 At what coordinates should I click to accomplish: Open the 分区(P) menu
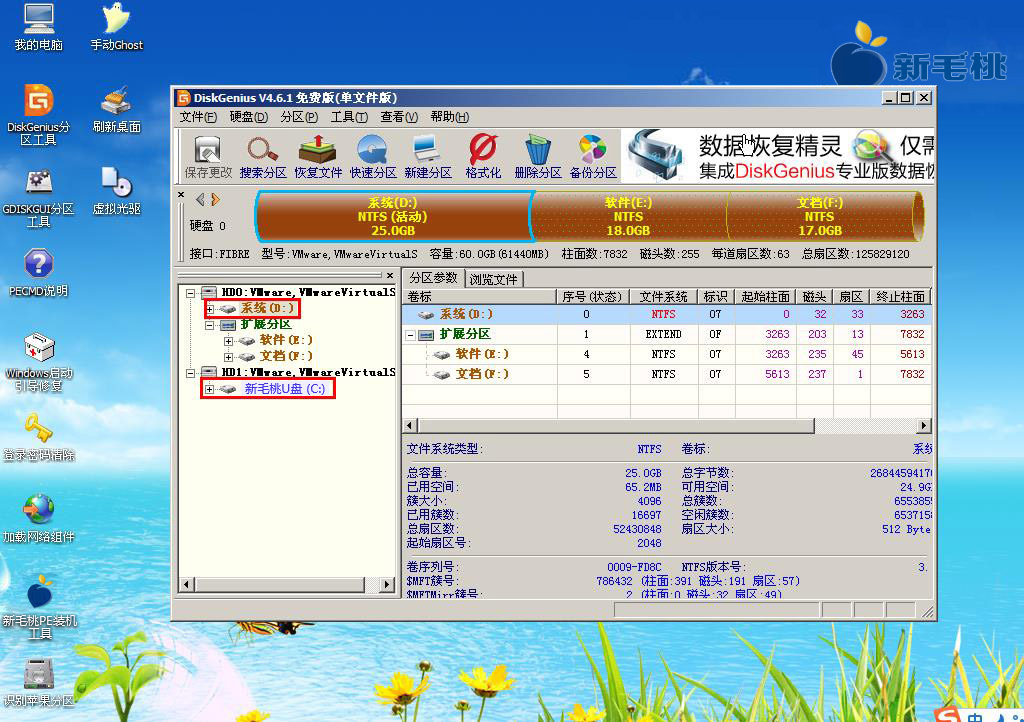point(299,117)
